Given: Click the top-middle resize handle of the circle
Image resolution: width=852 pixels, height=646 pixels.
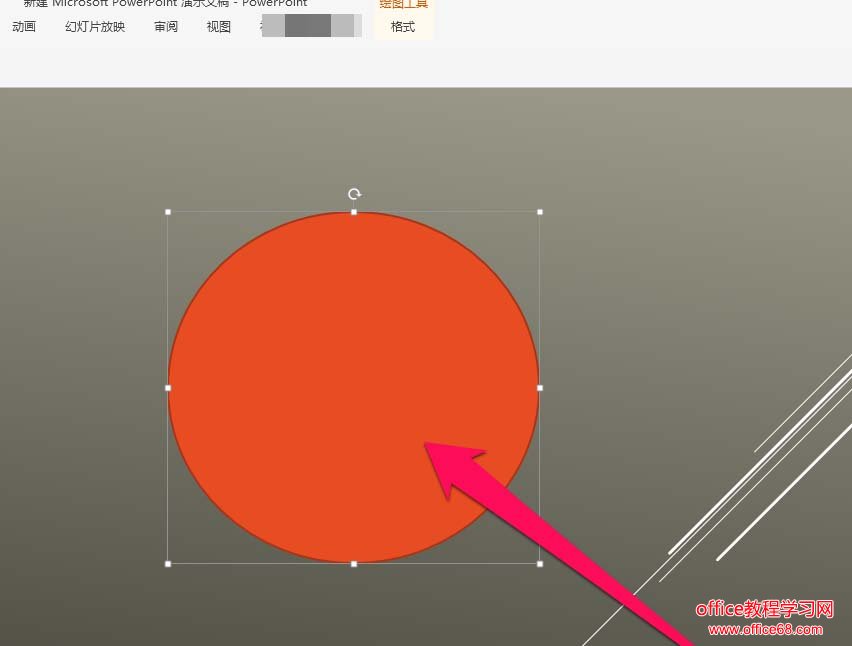Looking at the screenshot, I should pos(354,212).
